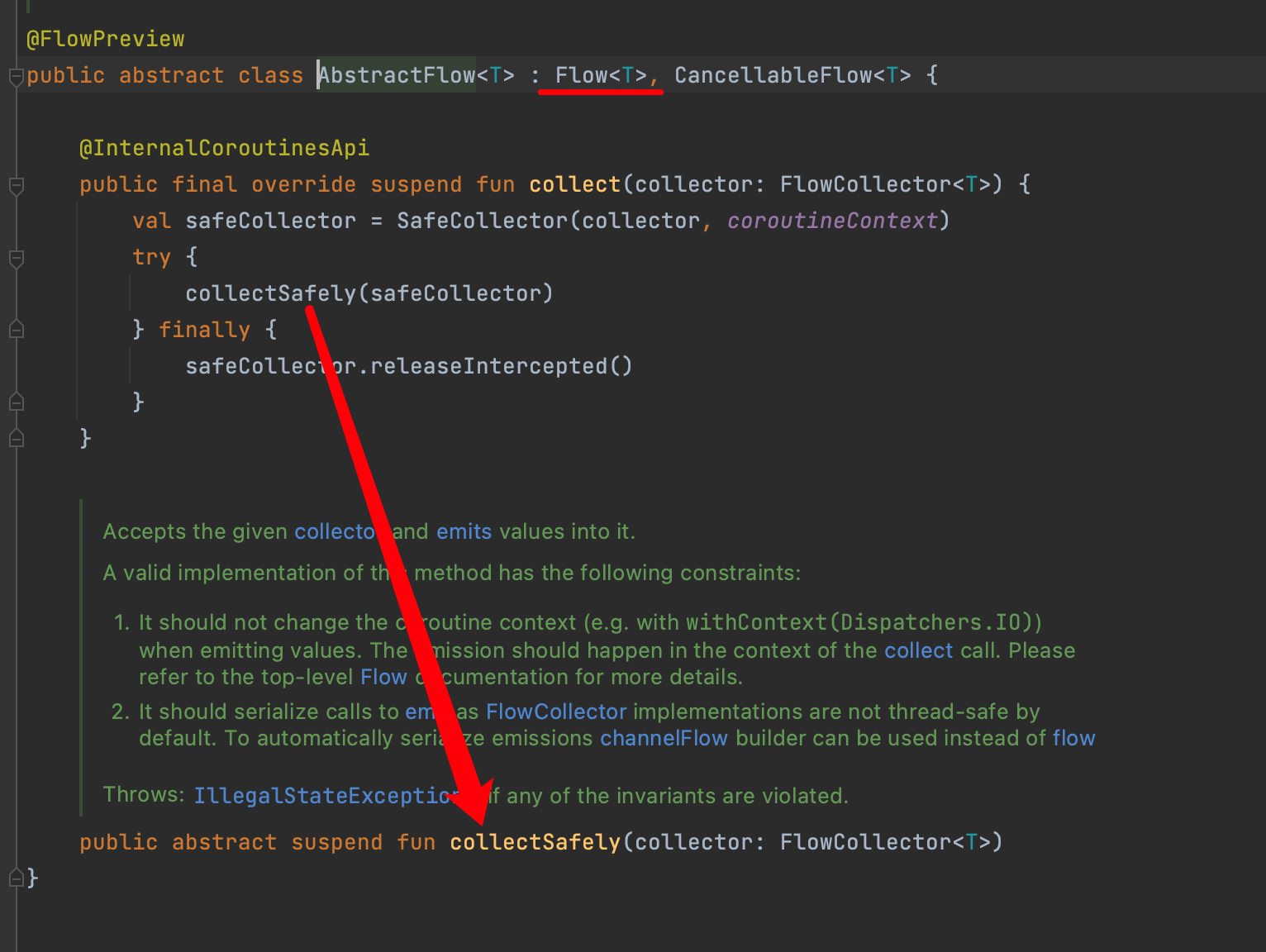Collapse the AbstractFlow class fold marker
Screen dimensions: 1266x952
pos(16,77)
